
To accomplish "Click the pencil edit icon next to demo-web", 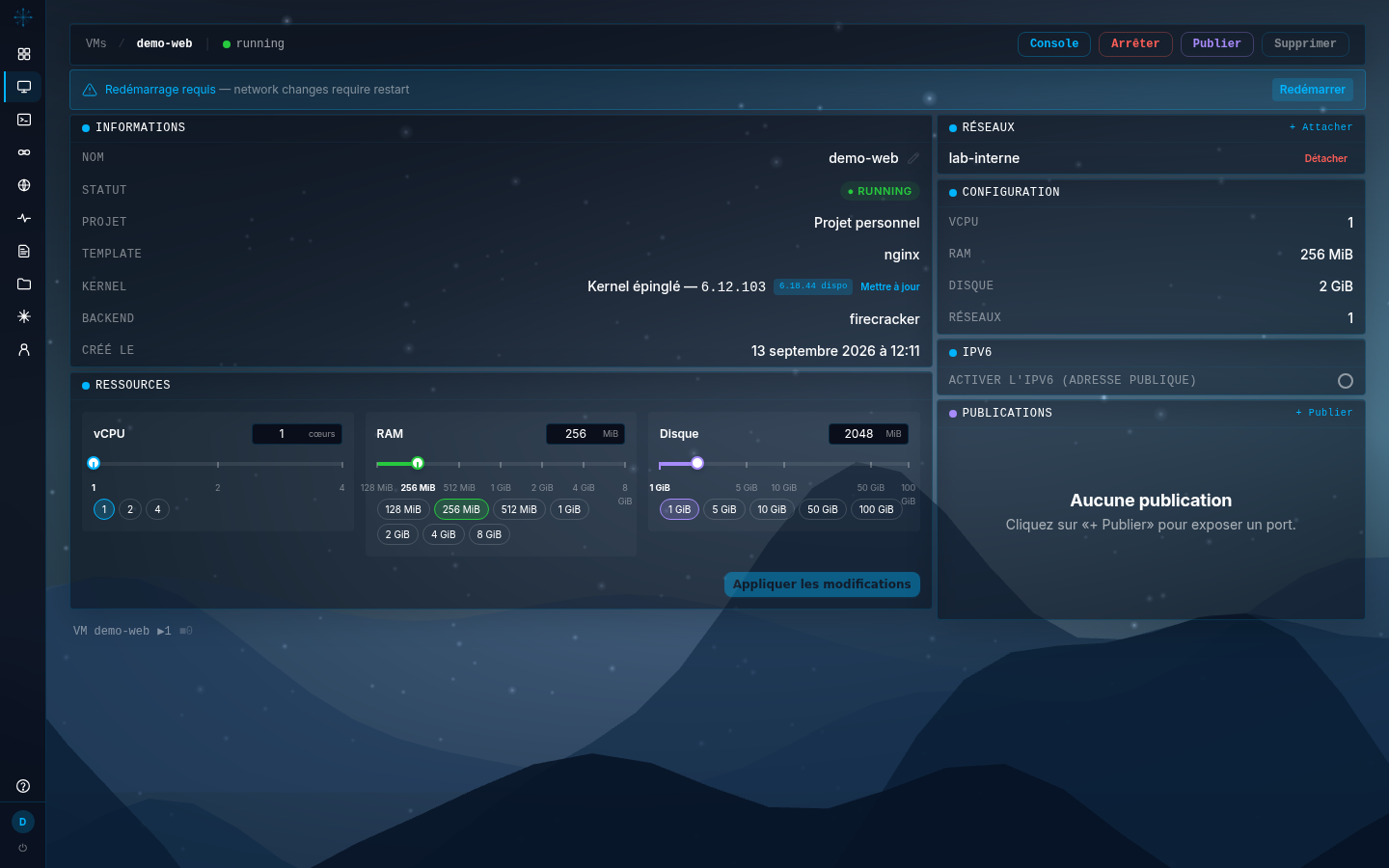I will click(913, 158).
